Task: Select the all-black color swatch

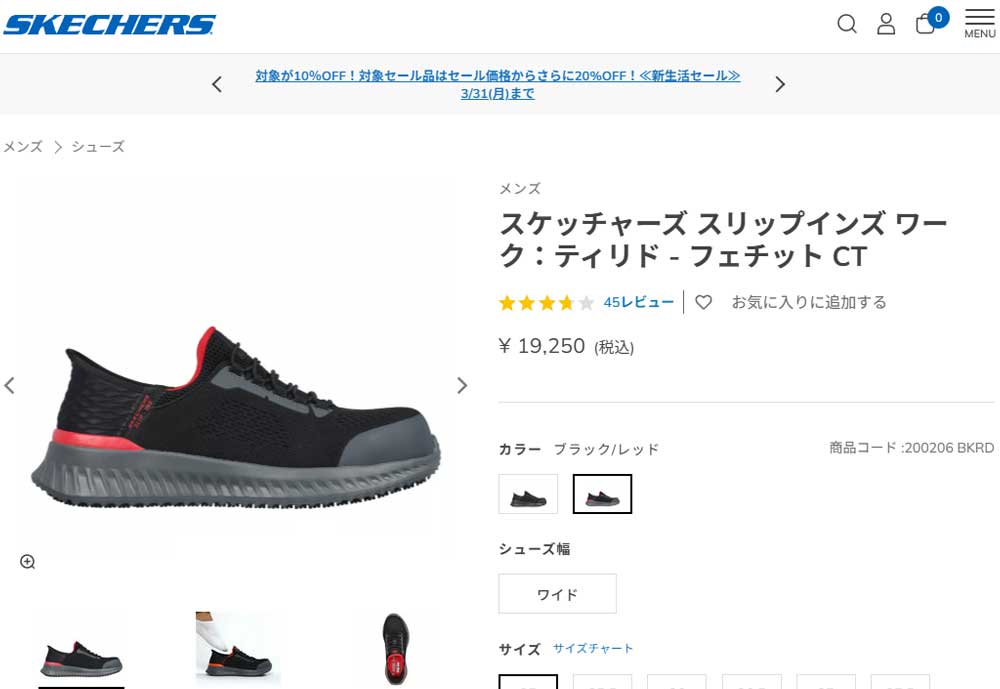Action: [528, 494]
